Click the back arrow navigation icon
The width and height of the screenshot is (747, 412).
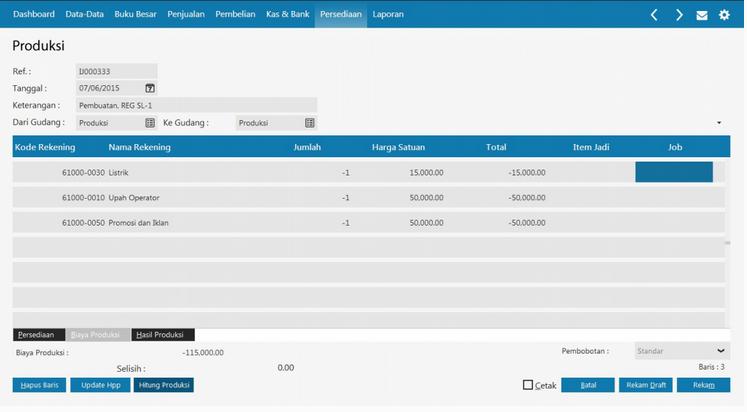click(654, 15)
